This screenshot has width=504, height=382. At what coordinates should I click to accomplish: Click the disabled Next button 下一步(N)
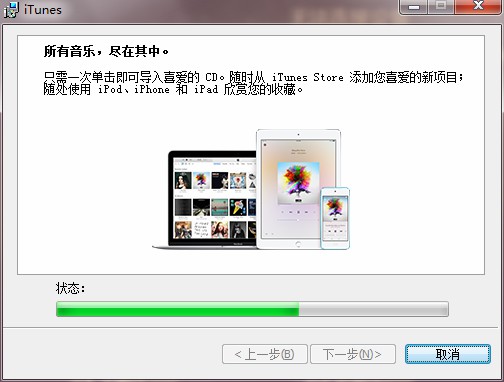tap(353, 354)
